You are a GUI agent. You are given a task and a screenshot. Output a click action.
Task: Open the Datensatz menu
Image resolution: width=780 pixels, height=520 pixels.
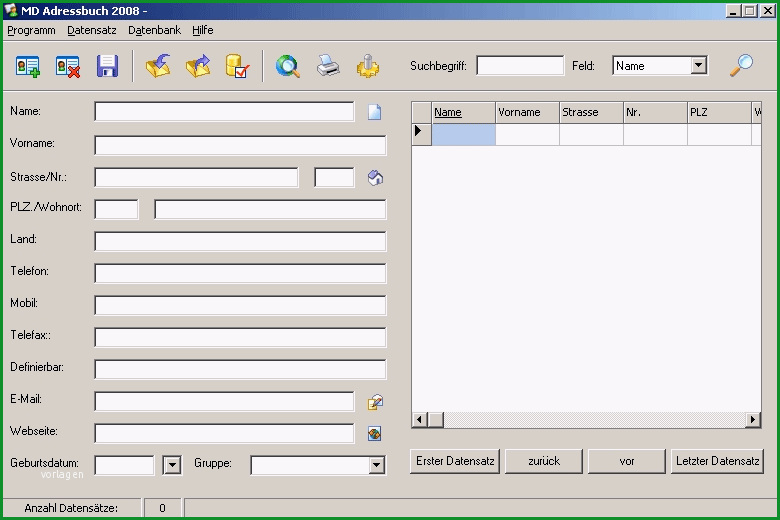point(92,30)
